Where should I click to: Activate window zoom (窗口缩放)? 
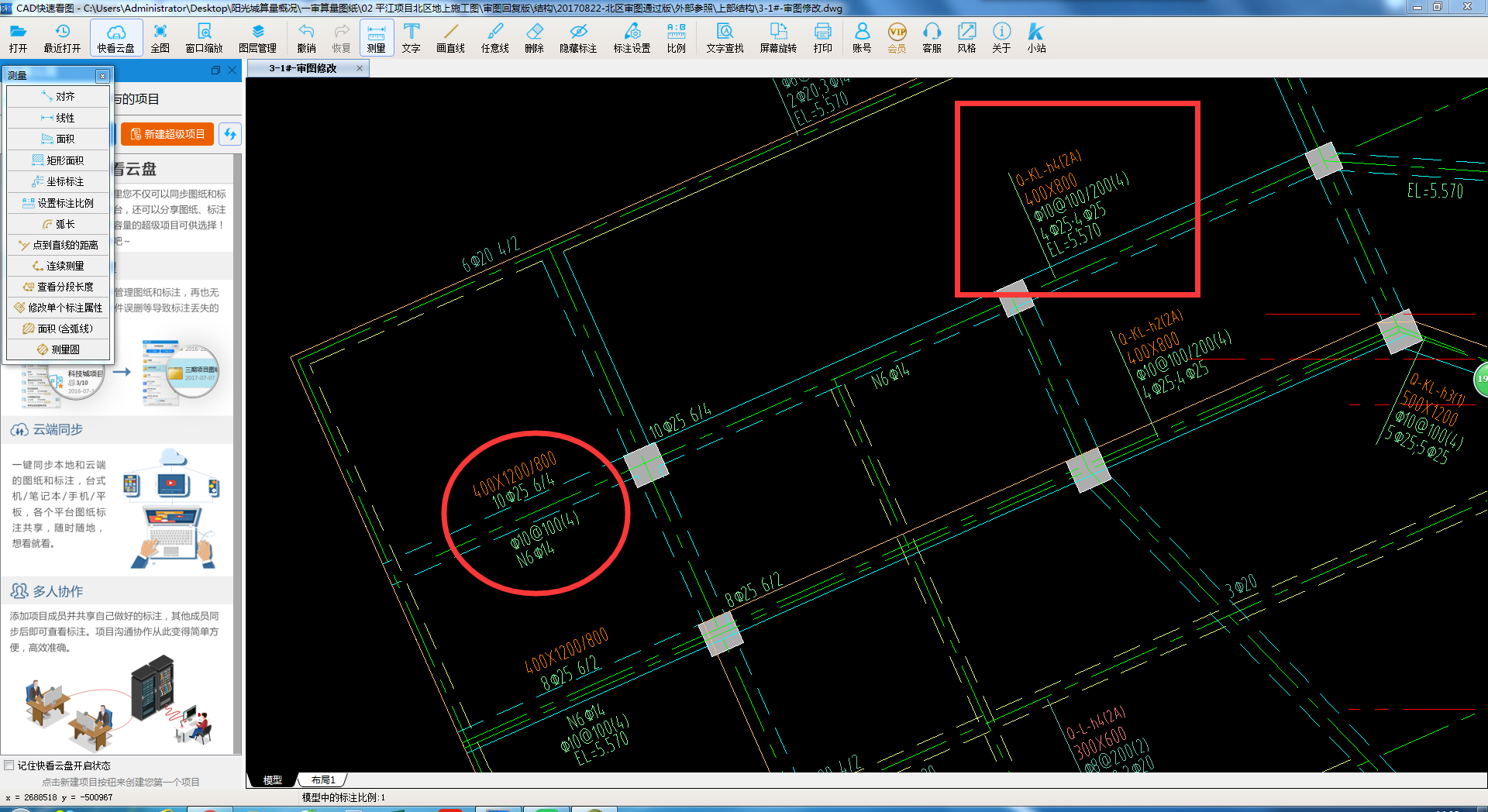pos(204,37)
